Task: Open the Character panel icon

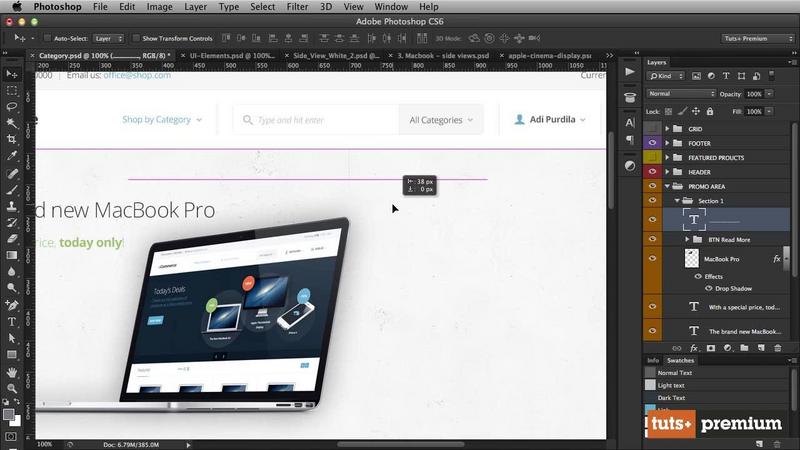Action: [x=630, y=122]
